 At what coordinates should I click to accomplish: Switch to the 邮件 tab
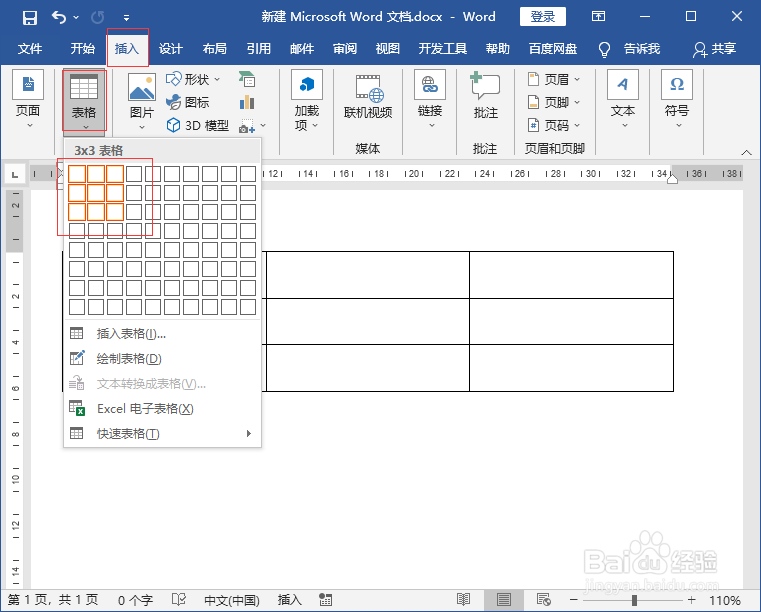pyautogui.click(x=302, y=49)
